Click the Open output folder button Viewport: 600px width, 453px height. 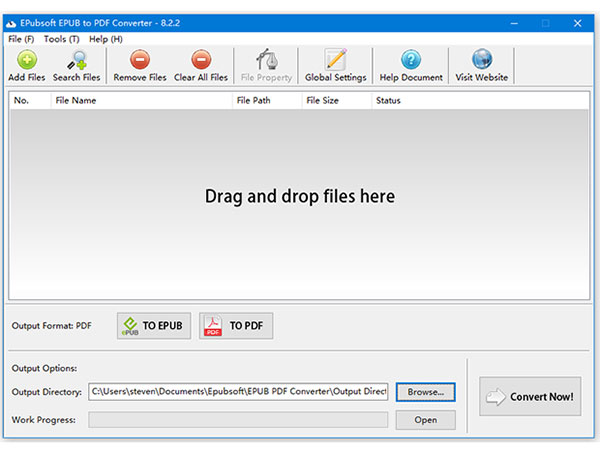pos(426,420)
